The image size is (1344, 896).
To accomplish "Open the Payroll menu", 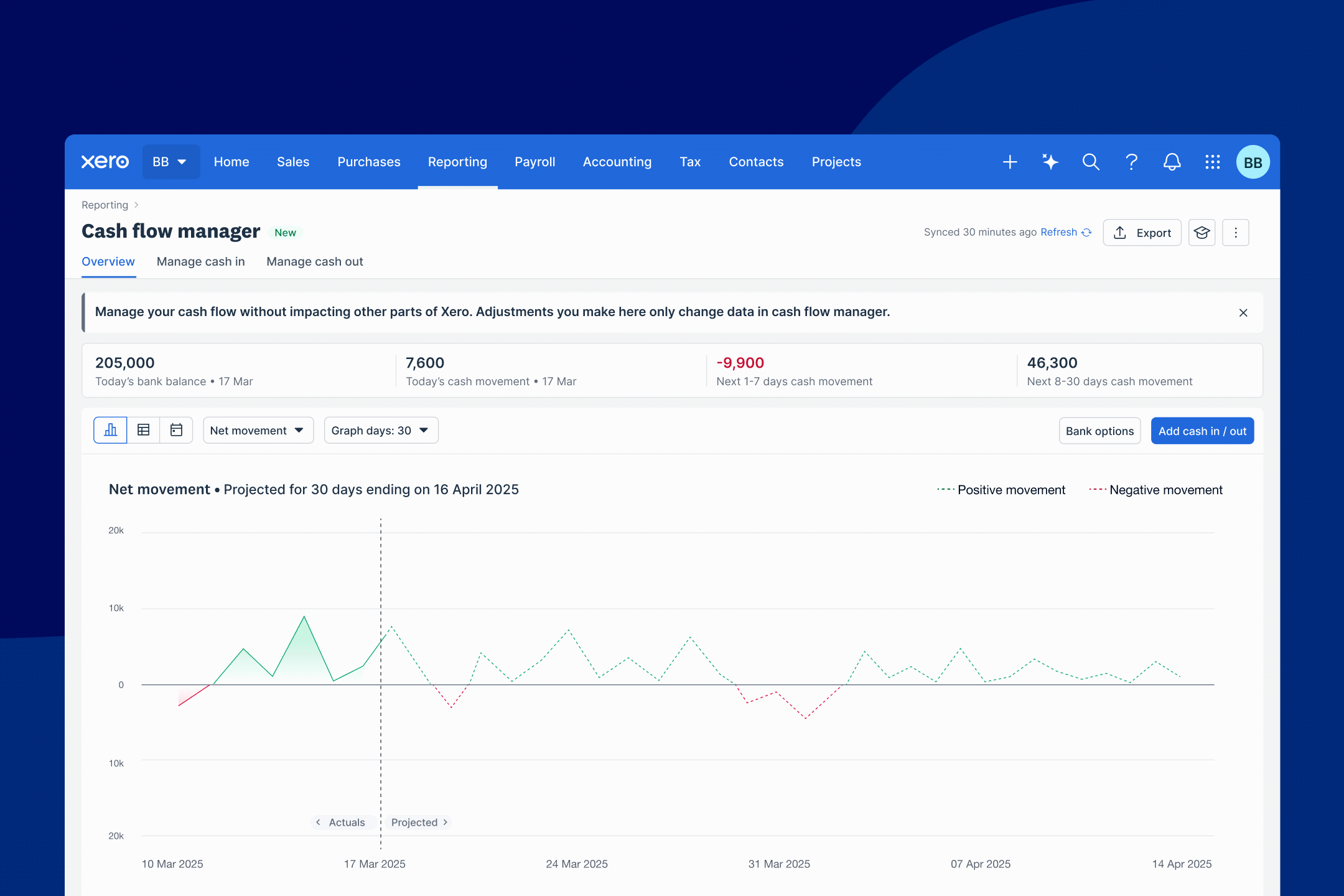I will point(535,162).
